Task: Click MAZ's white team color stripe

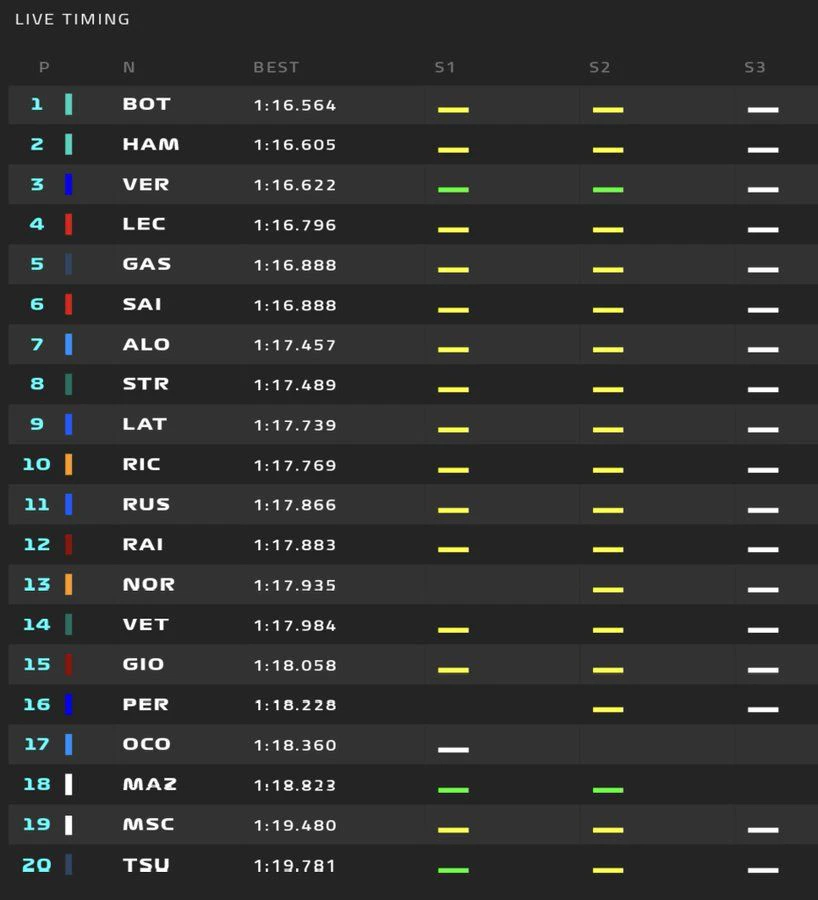Action: tap(68, 785)
